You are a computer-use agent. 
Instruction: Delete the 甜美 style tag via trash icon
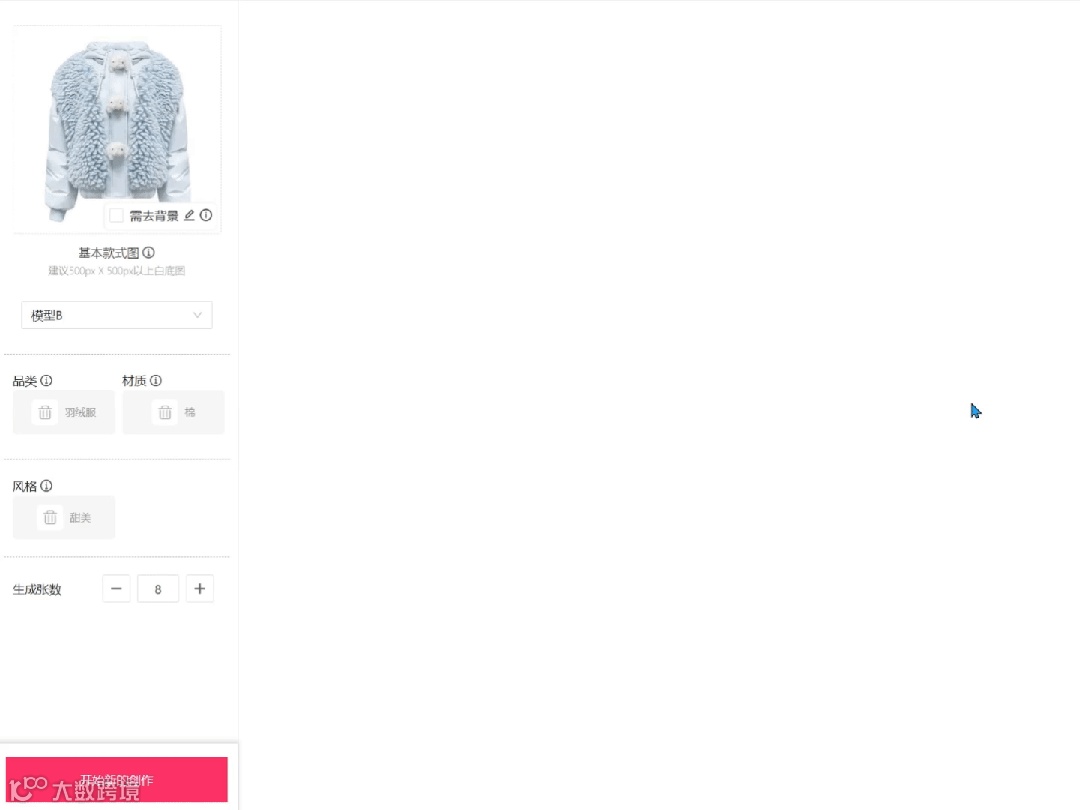tap(50, 517)
